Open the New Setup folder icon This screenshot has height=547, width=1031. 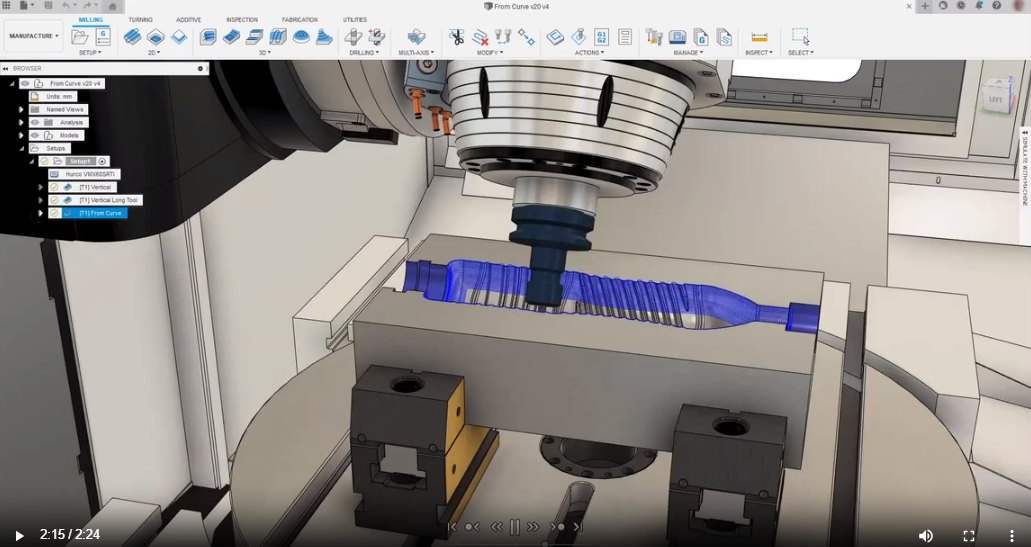coord(80,37)
